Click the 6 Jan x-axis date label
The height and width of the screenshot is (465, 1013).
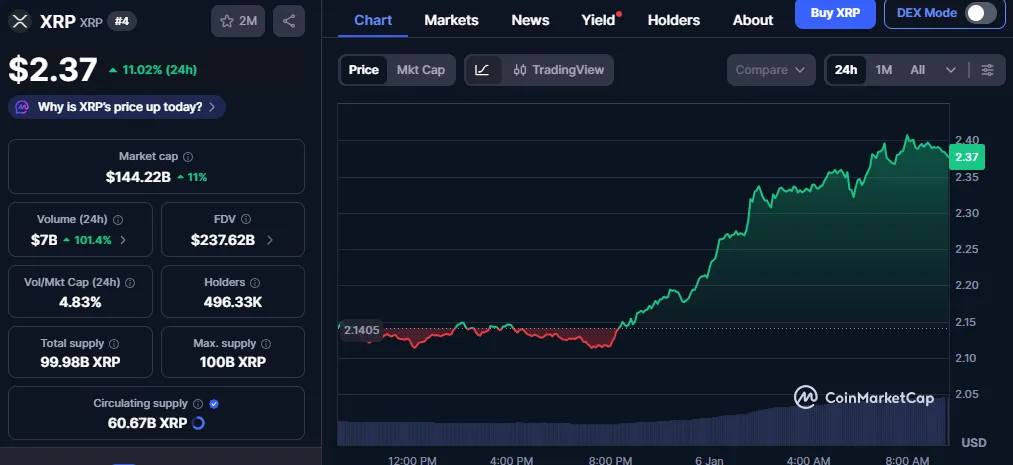[709, 460]
